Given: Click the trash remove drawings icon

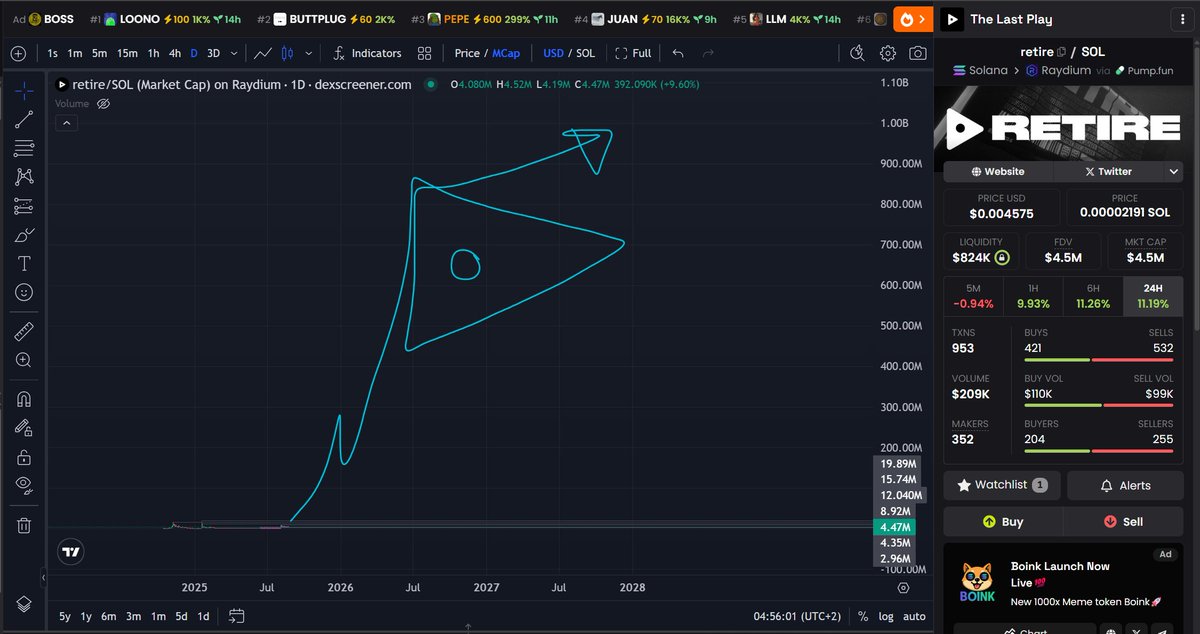Looking at the screenshot, I should (24, 525).
